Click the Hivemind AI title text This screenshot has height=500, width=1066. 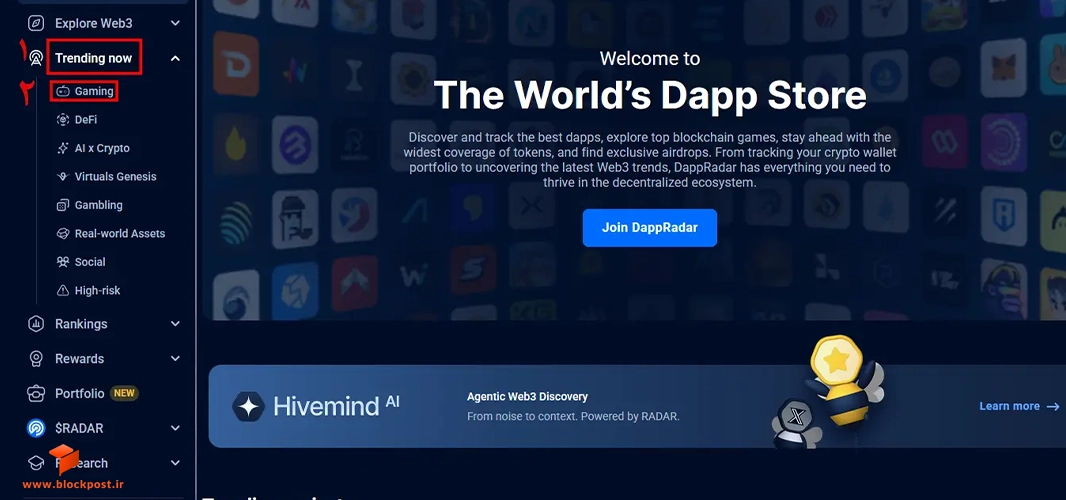coord(336,406)
